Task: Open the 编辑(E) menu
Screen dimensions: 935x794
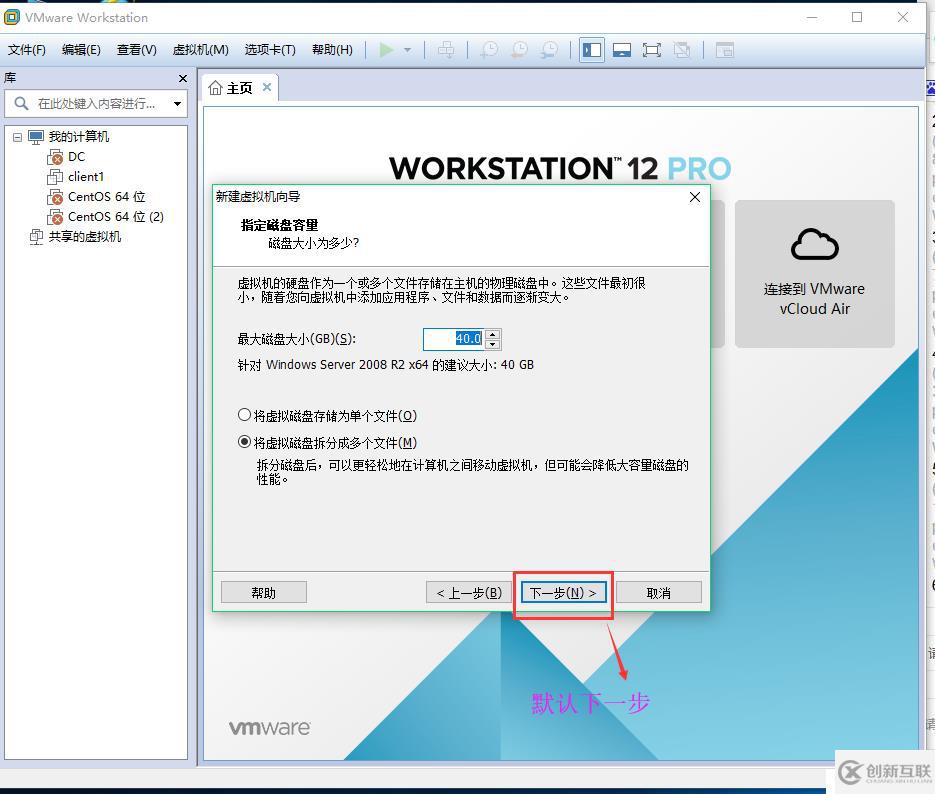Action: (81, 49)
